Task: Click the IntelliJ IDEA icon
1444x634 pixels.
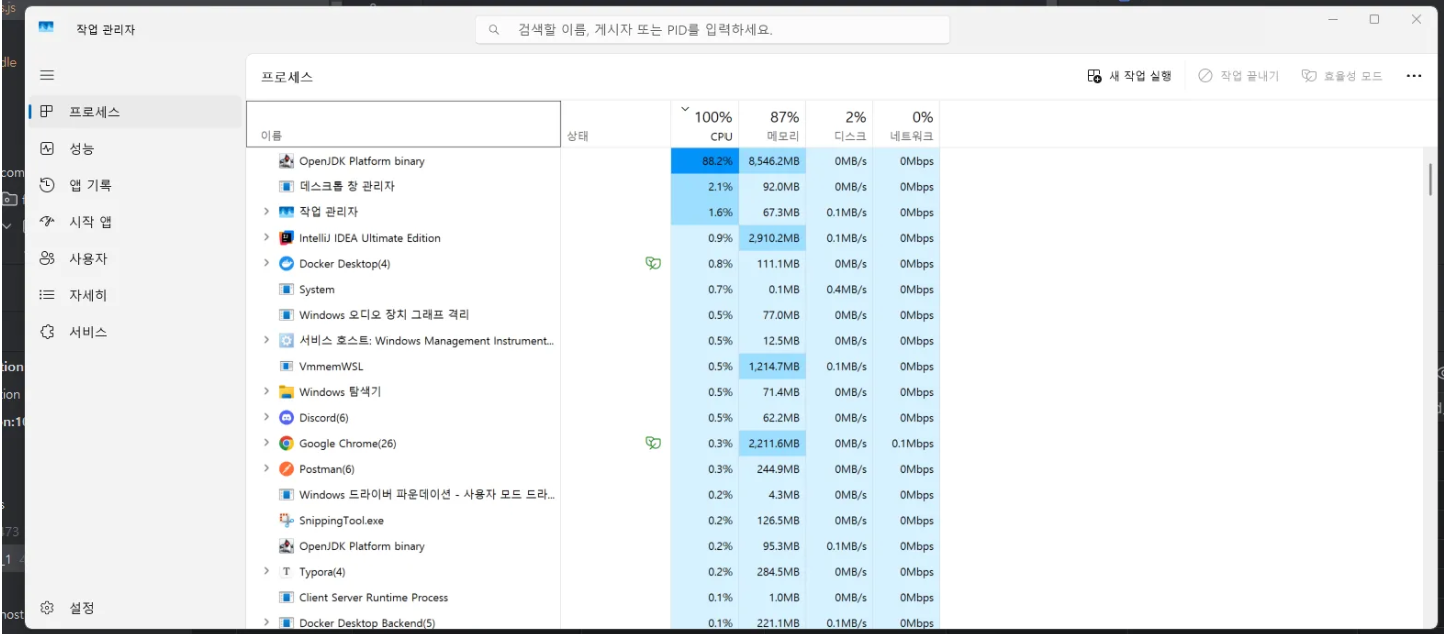Action: [x=286, y=238]
